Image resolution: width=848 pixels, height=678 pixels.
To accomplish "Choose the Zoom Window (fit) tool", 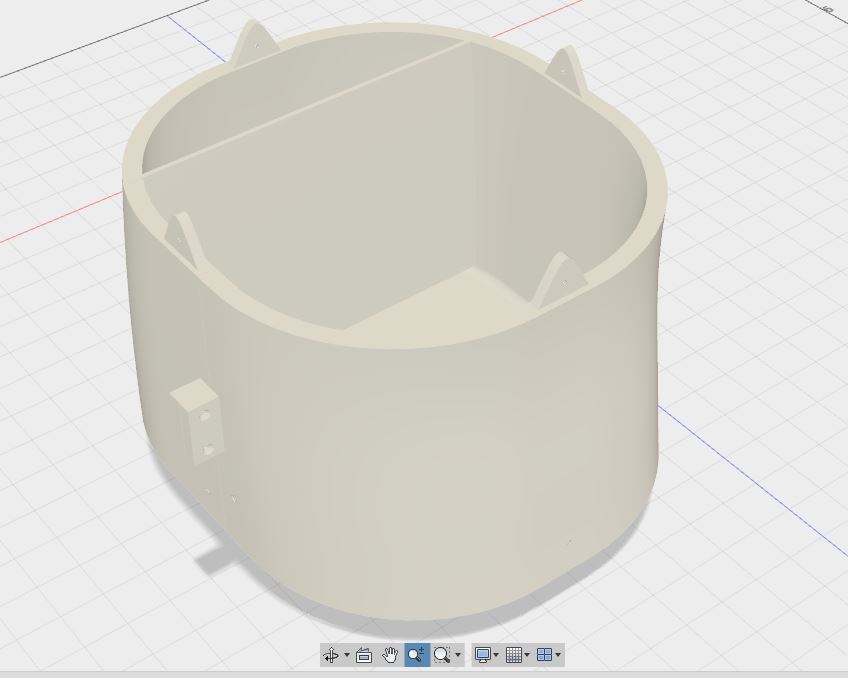I will [x=442, y=655].
